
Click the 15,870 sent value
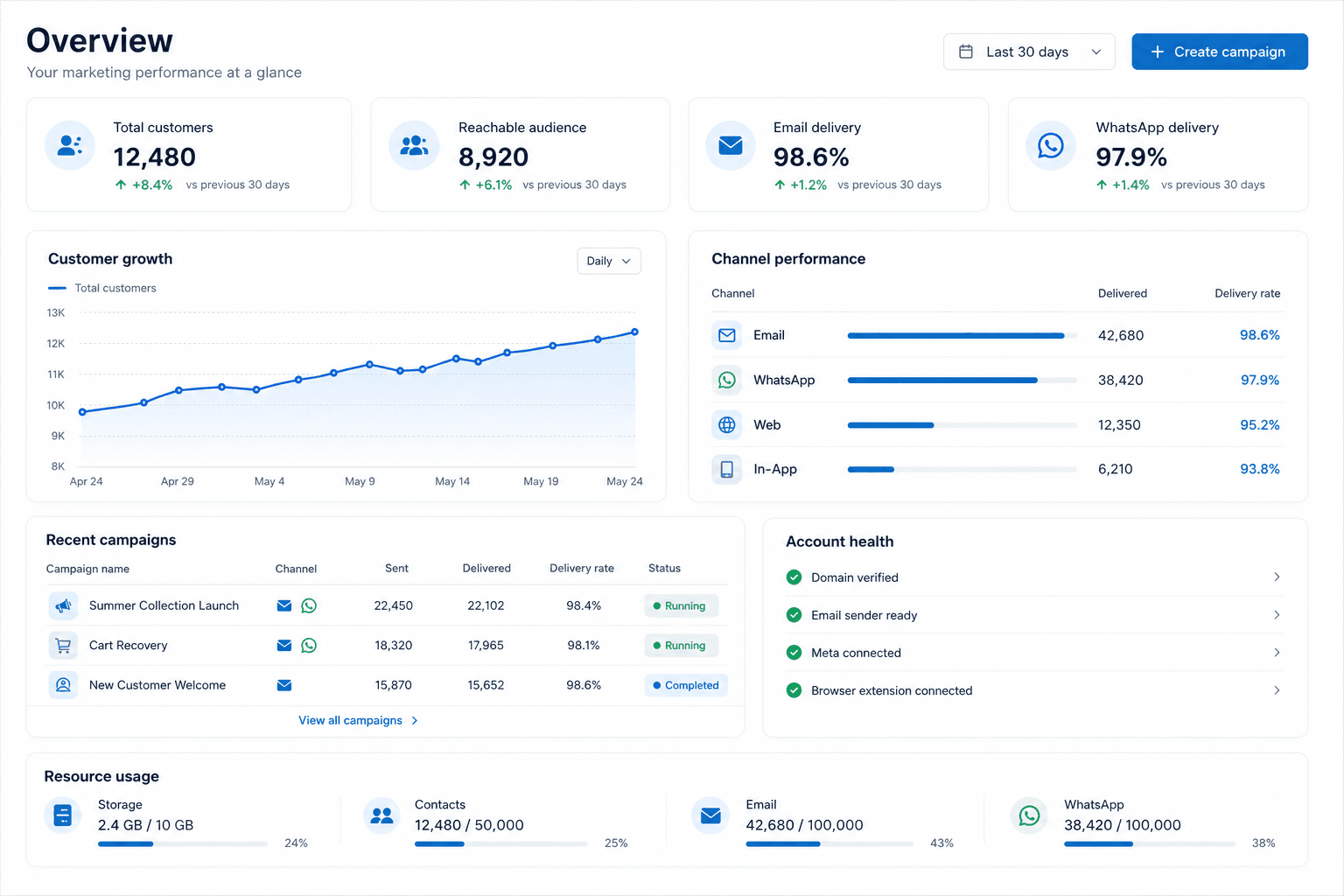(x=394, y=685)
